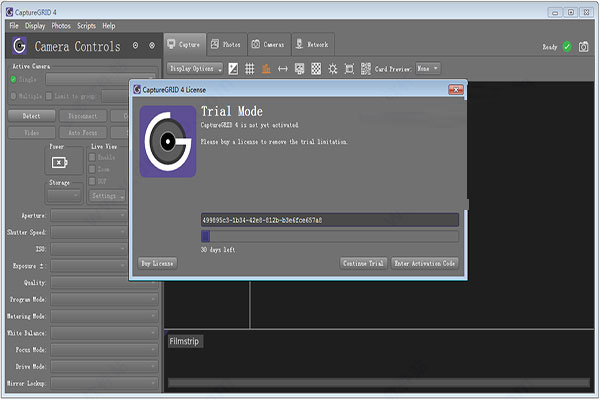Image resolution: width=600 pixels, height=400 pixels.
Task: Click the green Ready status checkmark
Action: pyautogui.click(x=567, y=47)
